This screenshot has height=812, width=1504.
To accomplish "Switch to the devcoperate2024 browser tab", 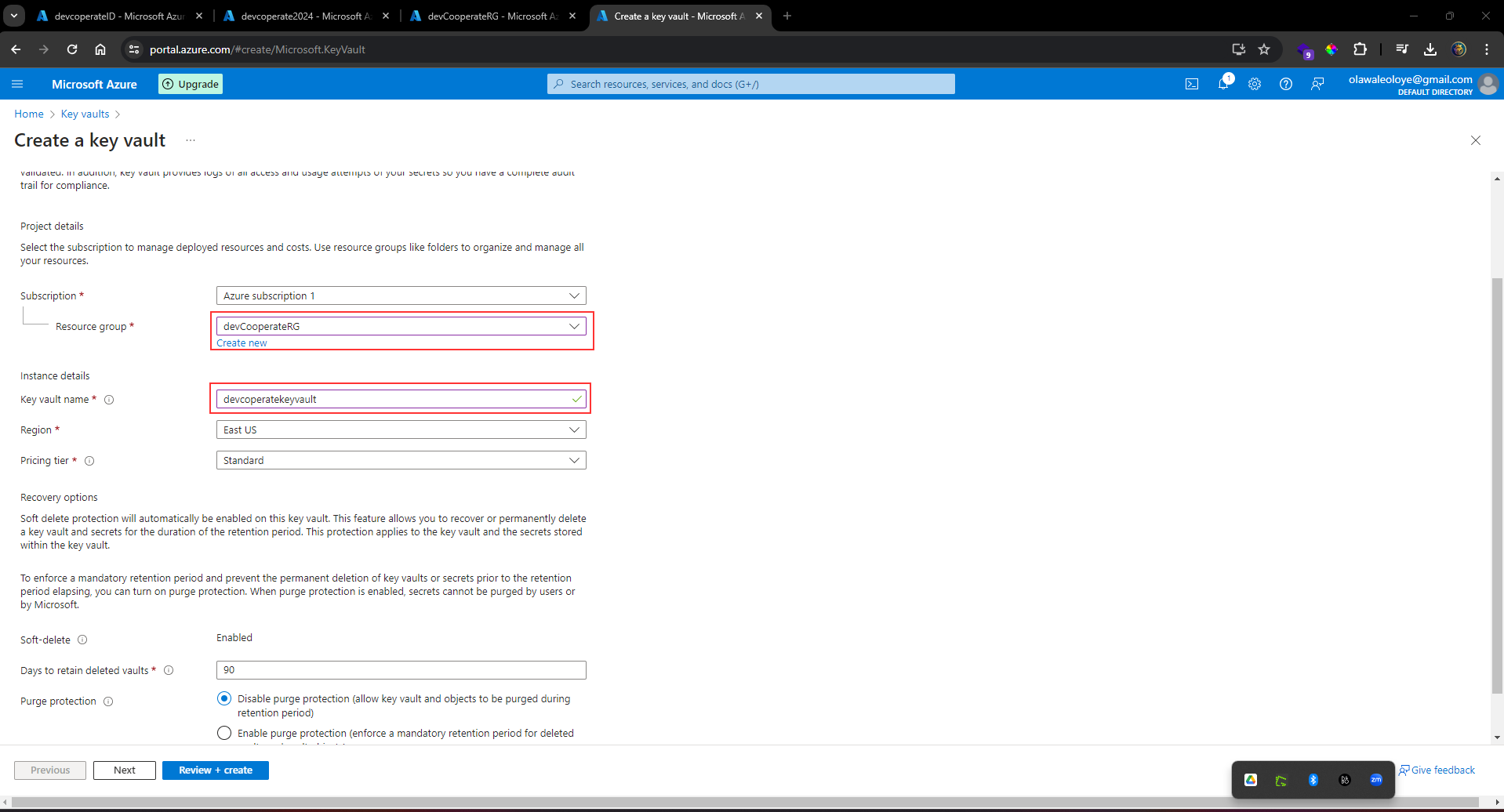I will 307,16.
